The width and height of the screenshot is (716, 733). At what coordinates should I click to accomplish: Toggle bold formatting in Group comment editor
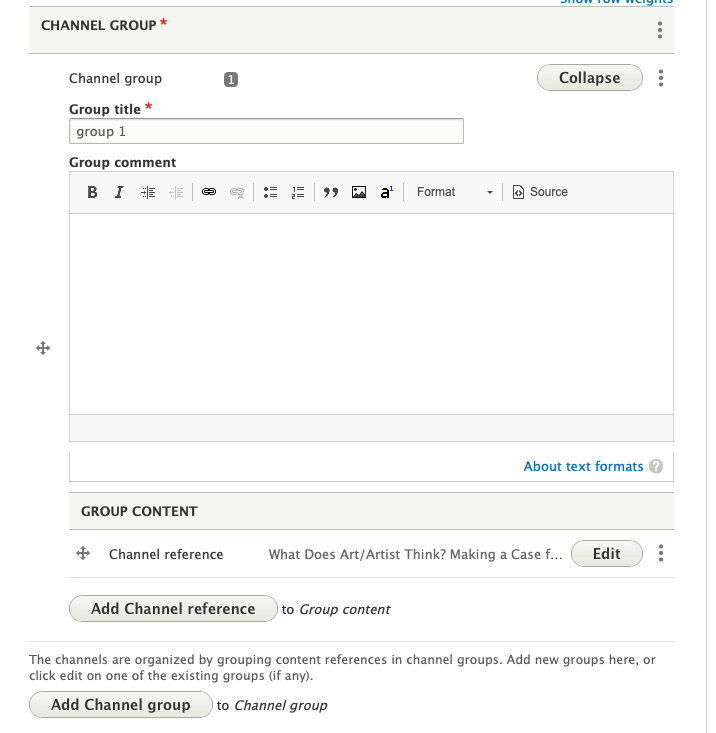[92, 192]
